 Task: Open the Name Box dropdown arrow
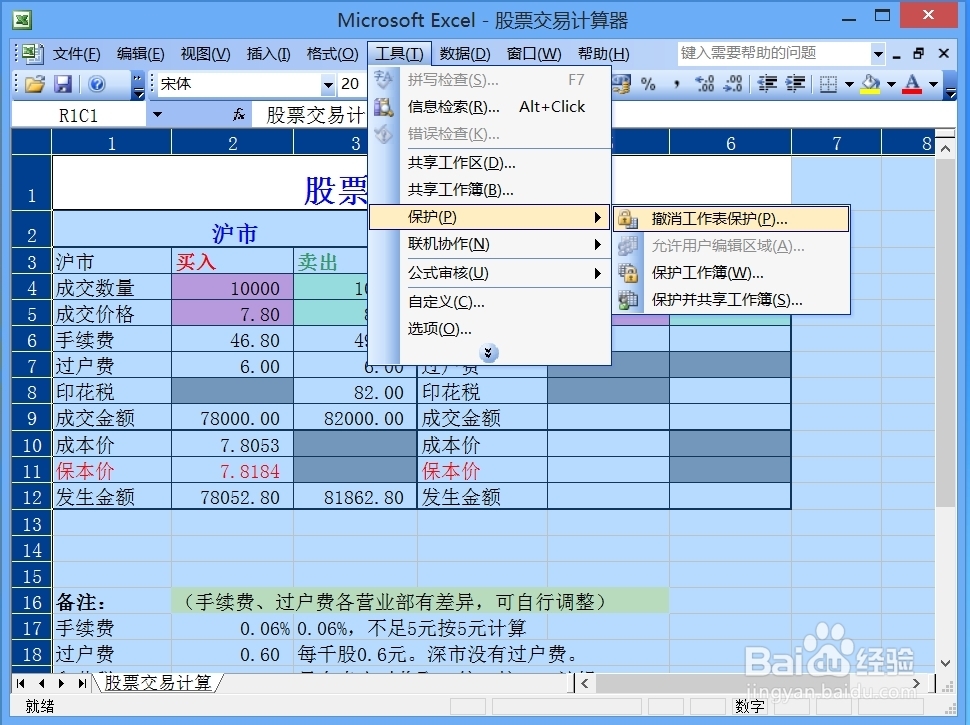click(157, 114)
